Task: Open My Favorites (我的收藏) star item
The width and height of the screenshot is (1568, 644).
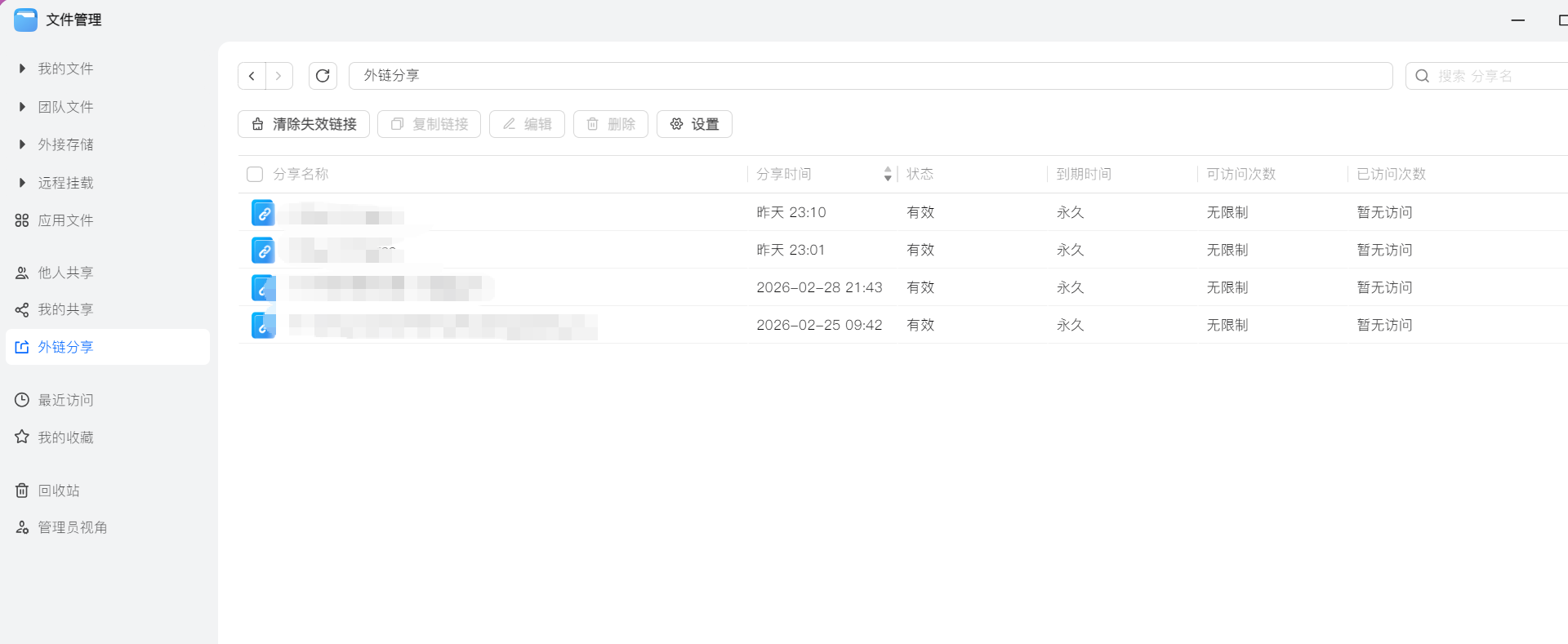Action: [65, 437]
